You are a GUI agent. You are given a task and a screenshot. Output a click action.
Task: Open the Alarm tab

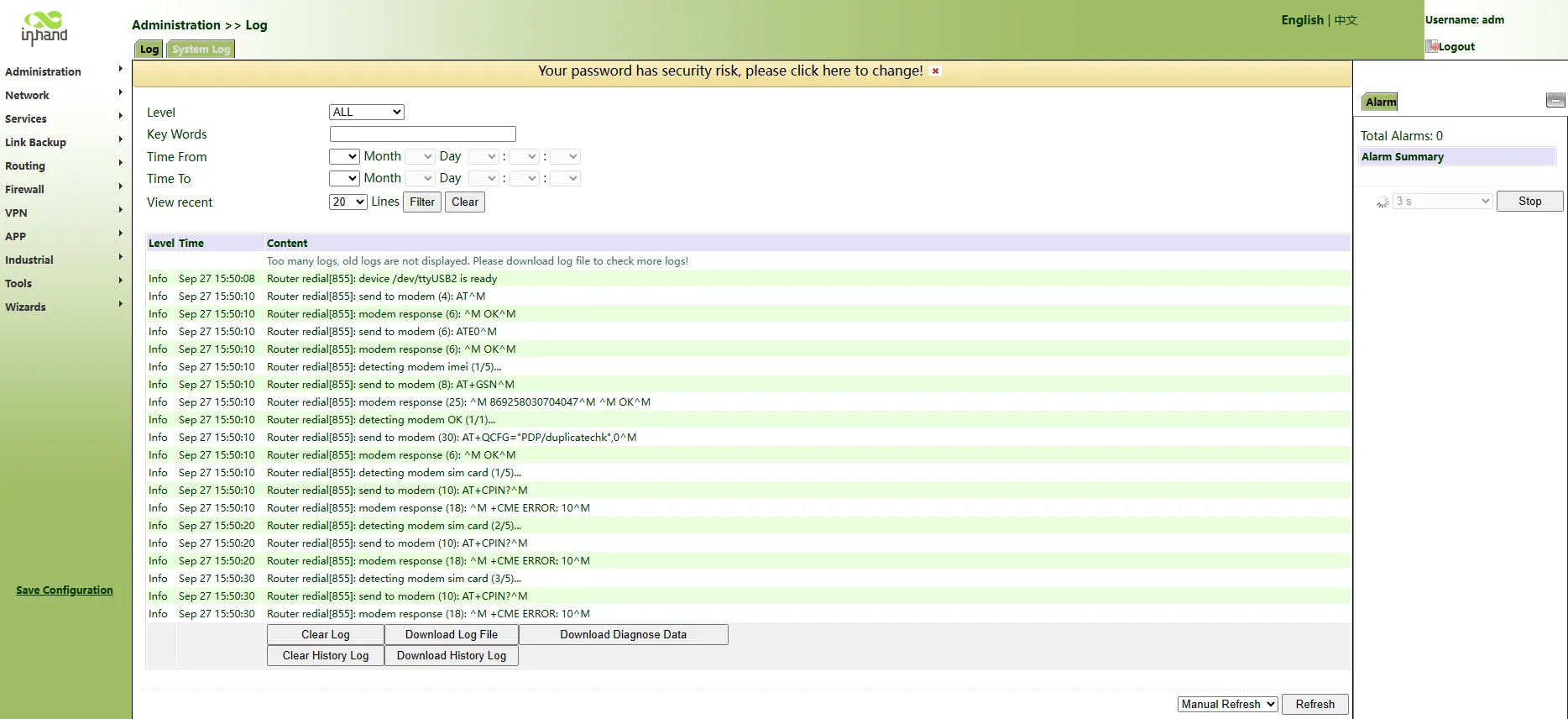tap(1380, 102)
